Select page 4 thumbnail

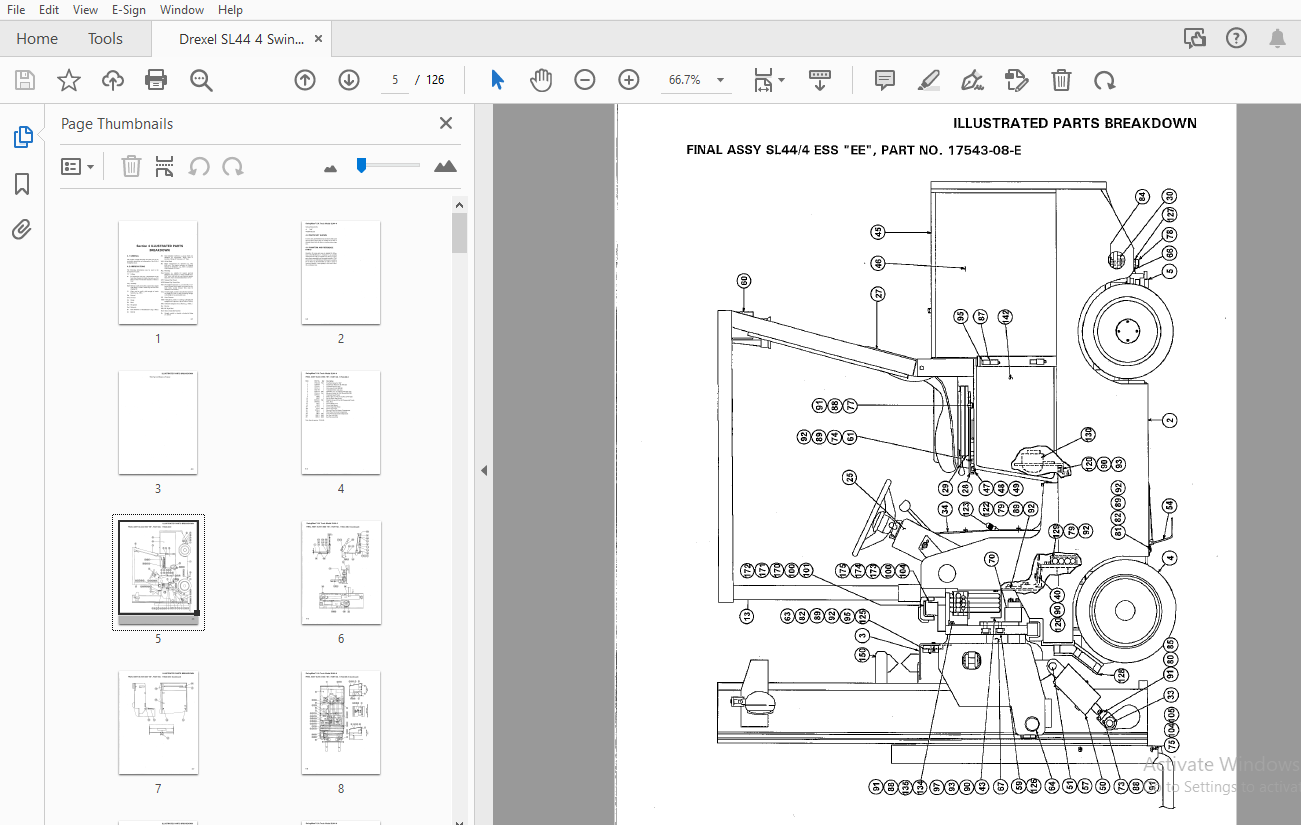click(x=341, y=423)
